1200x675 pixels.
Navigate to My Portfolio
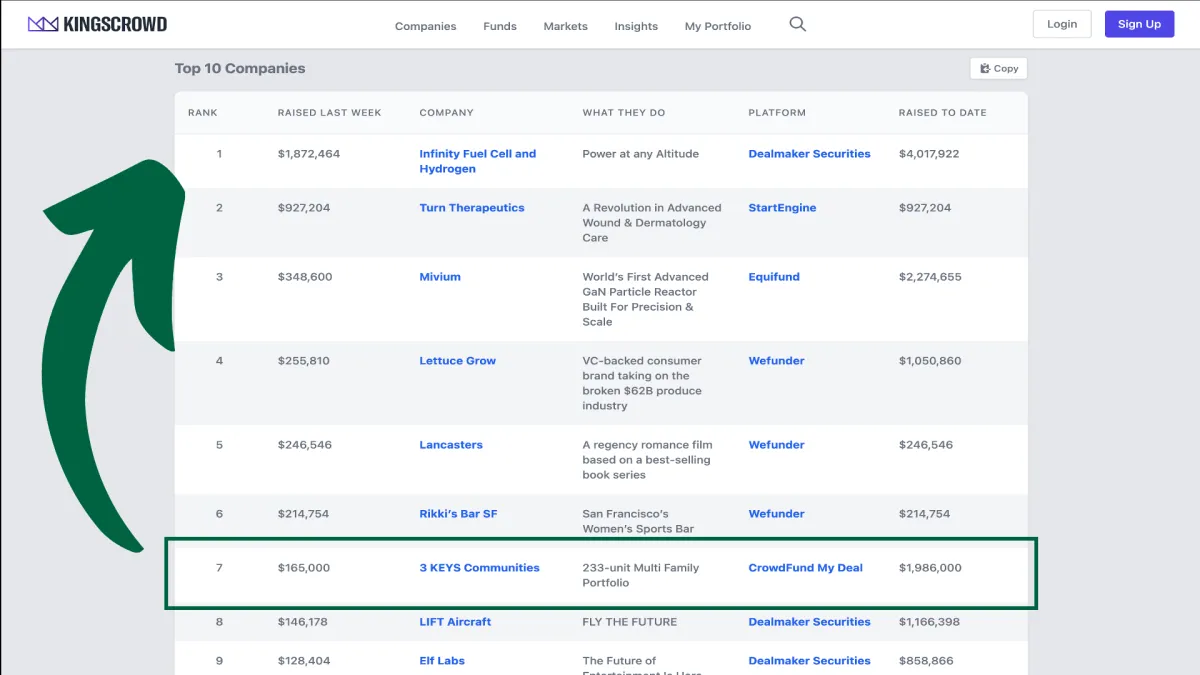click(717, 26)
